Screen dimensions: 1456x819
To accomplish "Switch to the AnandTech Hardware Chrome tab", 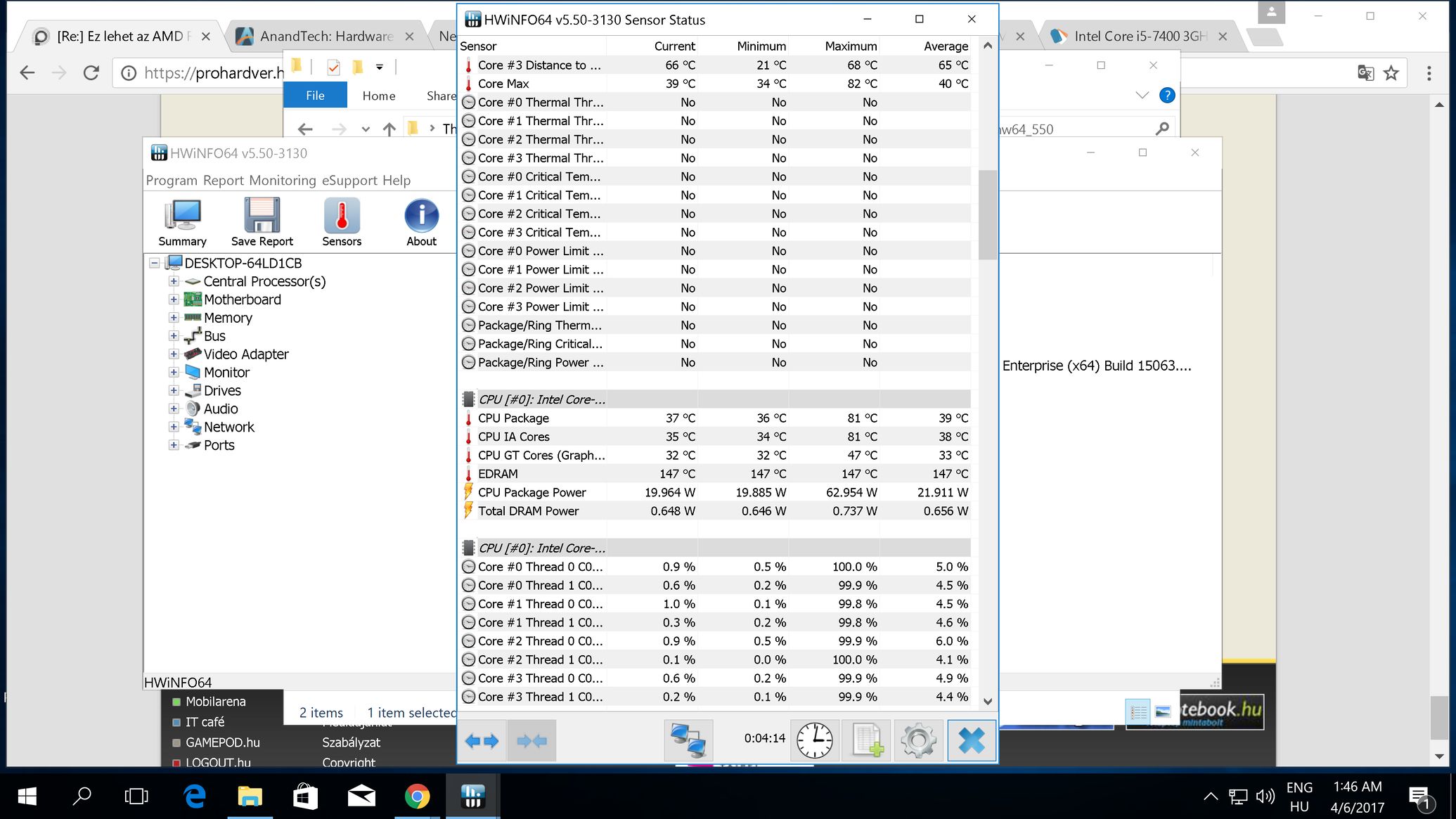I will tap(326, 37).
